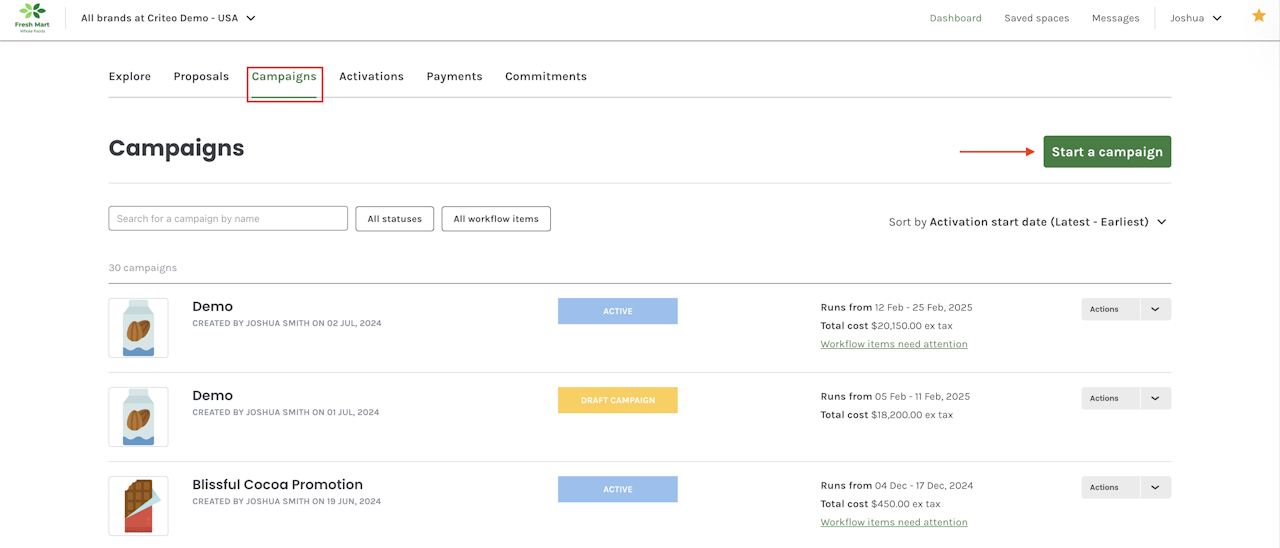This screenshot has width=1280, height=548.
Task: Switch to the Explore tab
Action: click(x=130, y=76)
